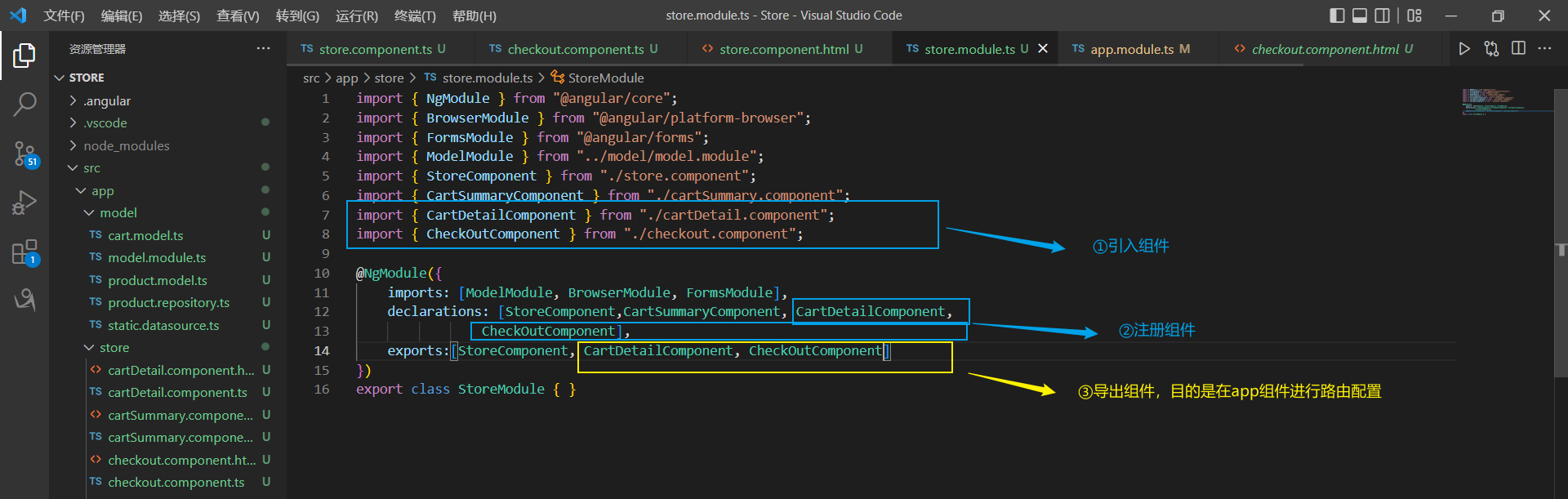Screen dimensions: 1568x499
Task: Click the Run play button in editor toolbar
Action: 1464,49
